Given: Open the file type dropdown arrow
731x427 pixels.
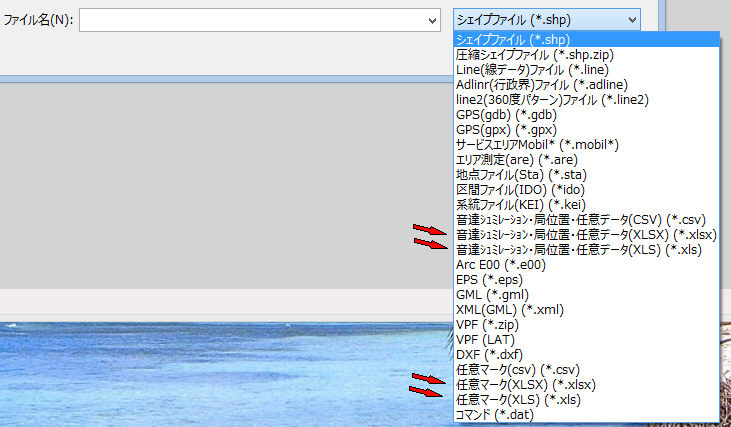Looking at the screenshot, I should point(632,20).
